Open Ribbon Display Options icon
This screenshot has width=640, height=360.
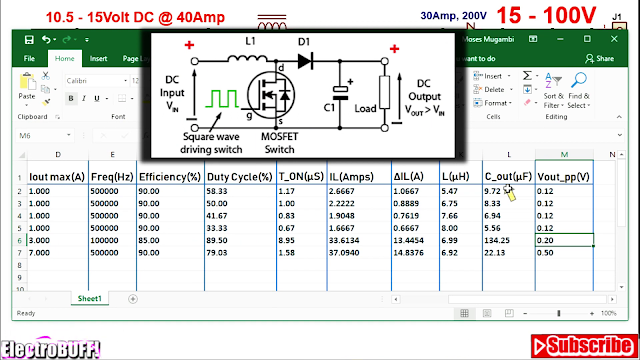533,39
